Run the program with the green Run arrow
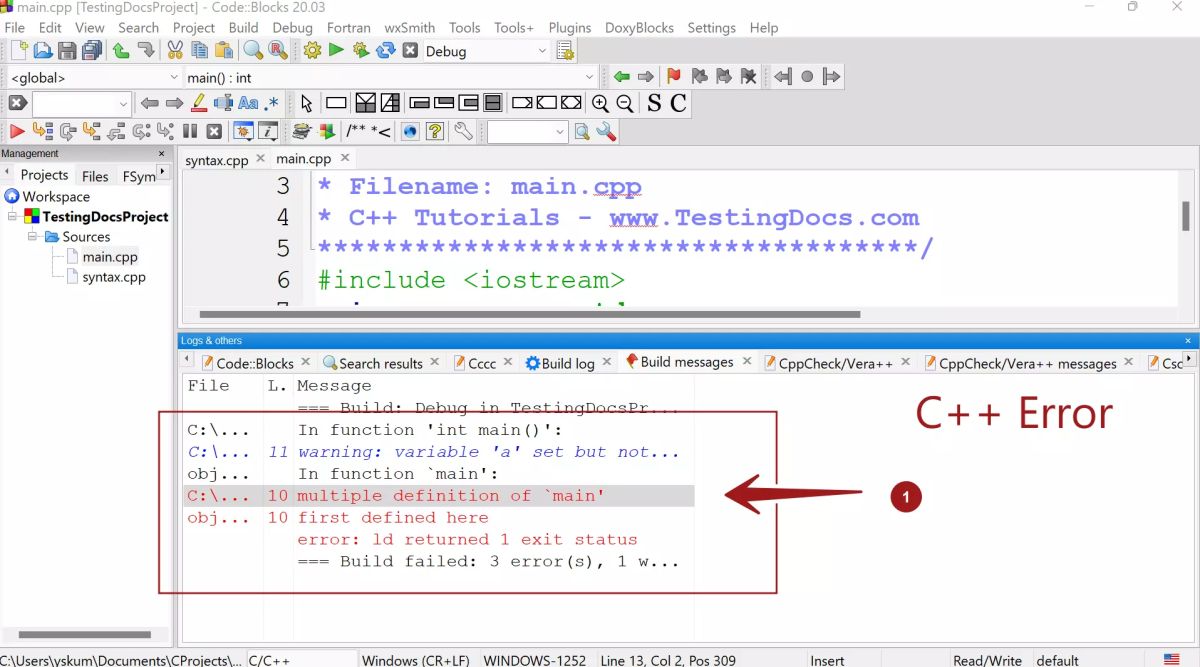Viewport: 1200px width, 667px height. 335,51
